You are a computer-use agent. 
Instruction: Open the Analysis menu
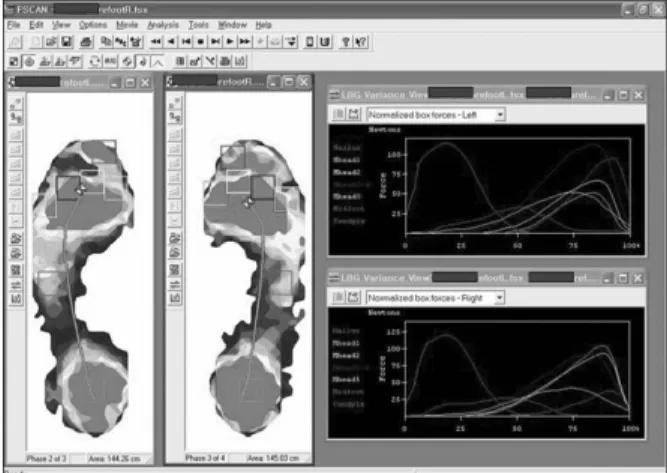[163, 25]
